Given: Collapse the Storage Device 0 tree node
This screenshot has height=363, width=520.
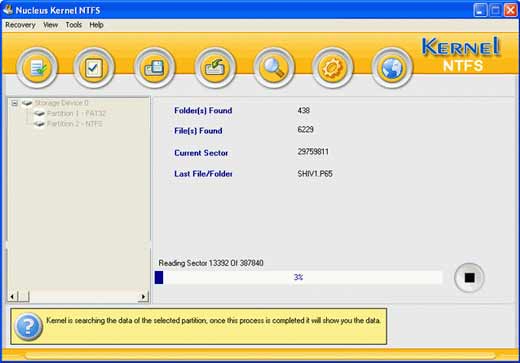Looking at the screenshot, I should click(14, 103).
